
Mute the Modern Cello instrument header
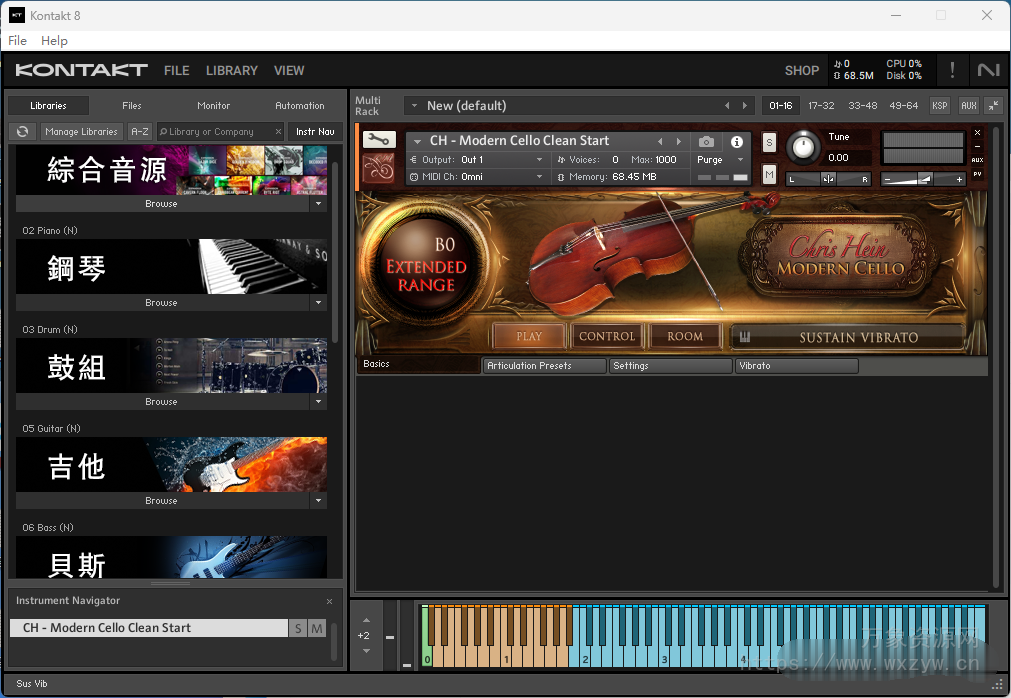click(769, 175)
